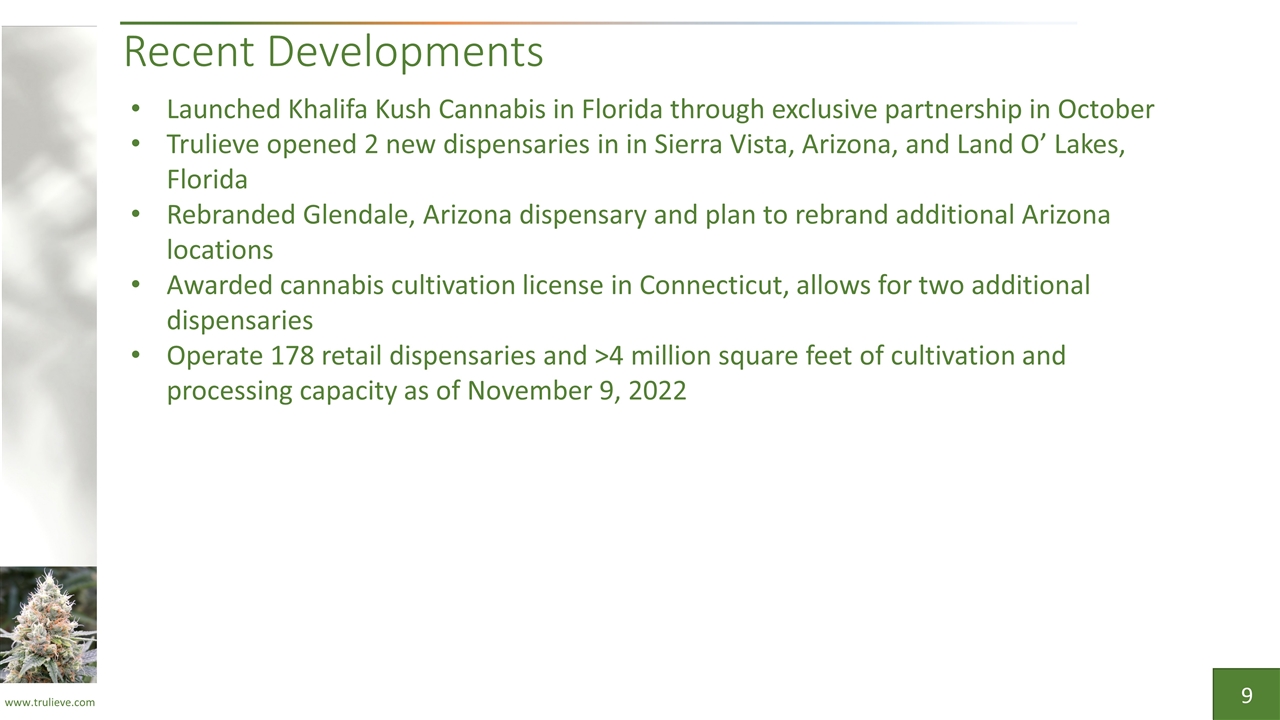Click the bullet marker beside Awarded cannabis
The image size is (1280, 720).
[135, 286]
